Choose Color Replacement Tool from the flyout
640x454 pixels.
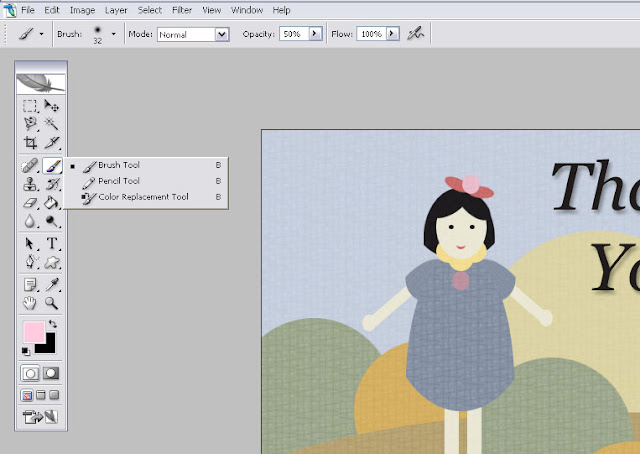click(146, 197)
